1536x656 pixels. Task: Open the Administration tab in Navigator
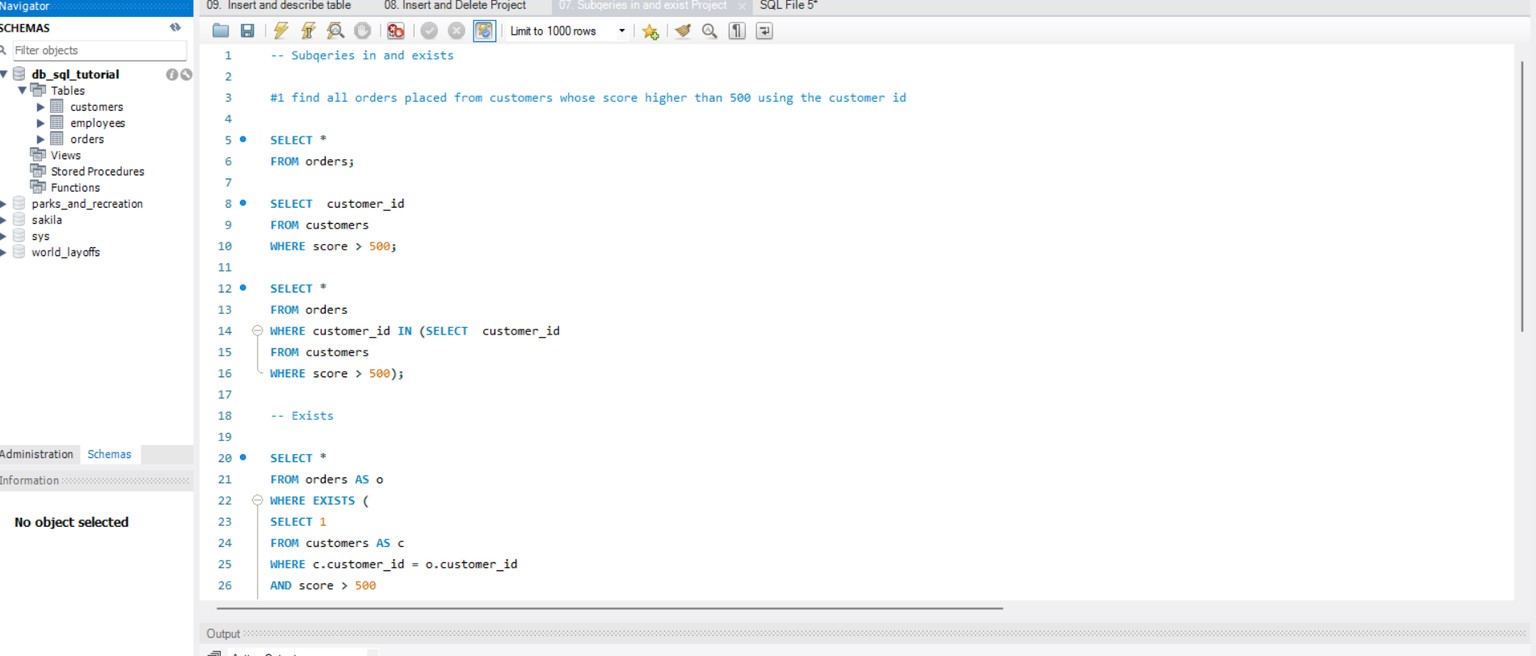[x=37, y=454]
